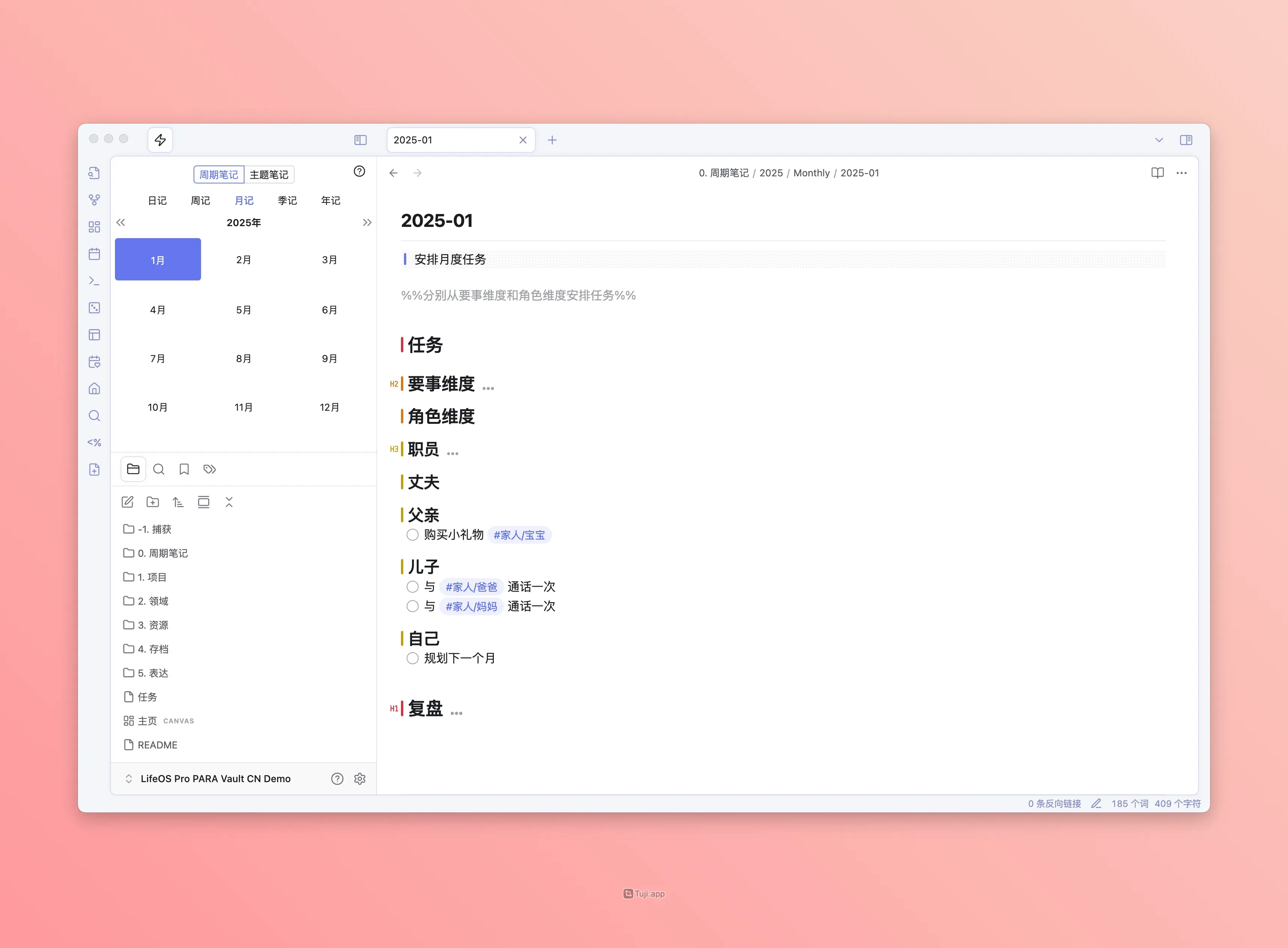Check the 购买小礼物 task
Screen dimensions: 1288x948
click(413, 535)
